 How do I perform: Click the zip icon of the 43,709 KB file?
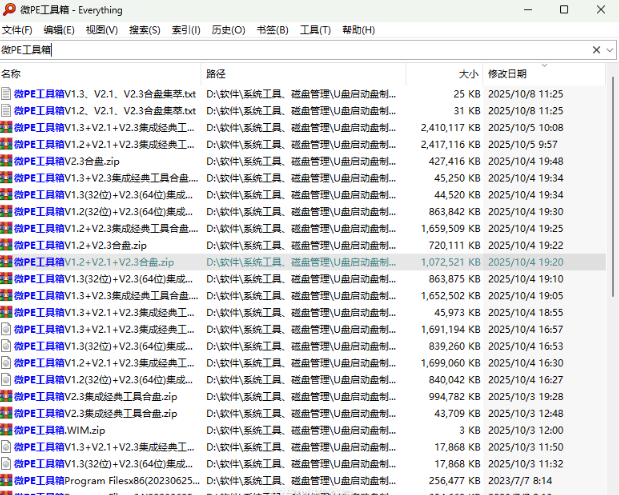(x=6, y=413)
